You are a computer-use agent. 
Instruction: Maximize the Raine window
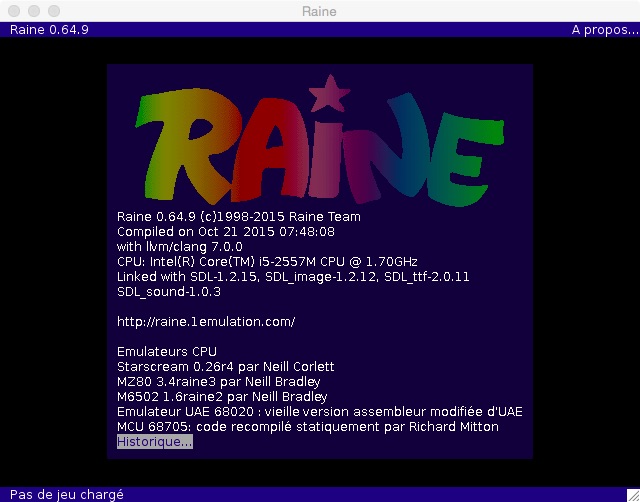click(52, 11)
